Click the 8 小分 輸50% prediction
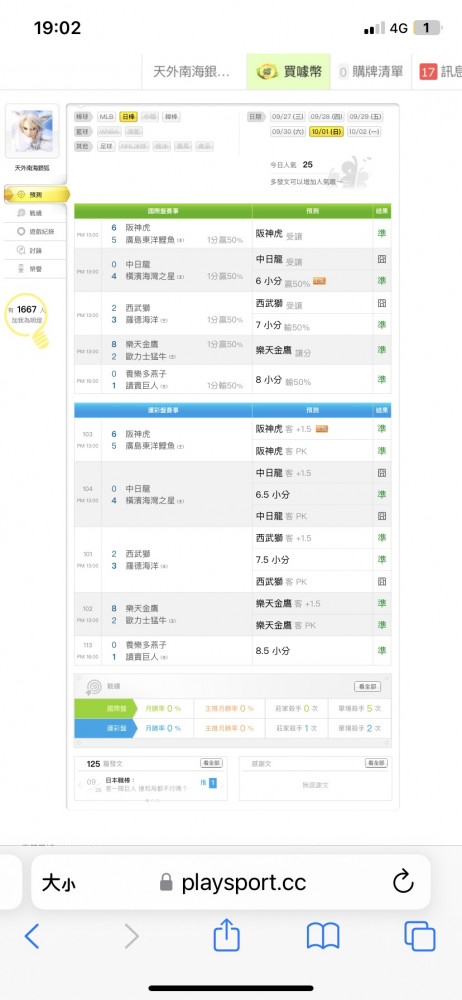Viewport: 462px width, 1000px height. (x=283, y=380)
